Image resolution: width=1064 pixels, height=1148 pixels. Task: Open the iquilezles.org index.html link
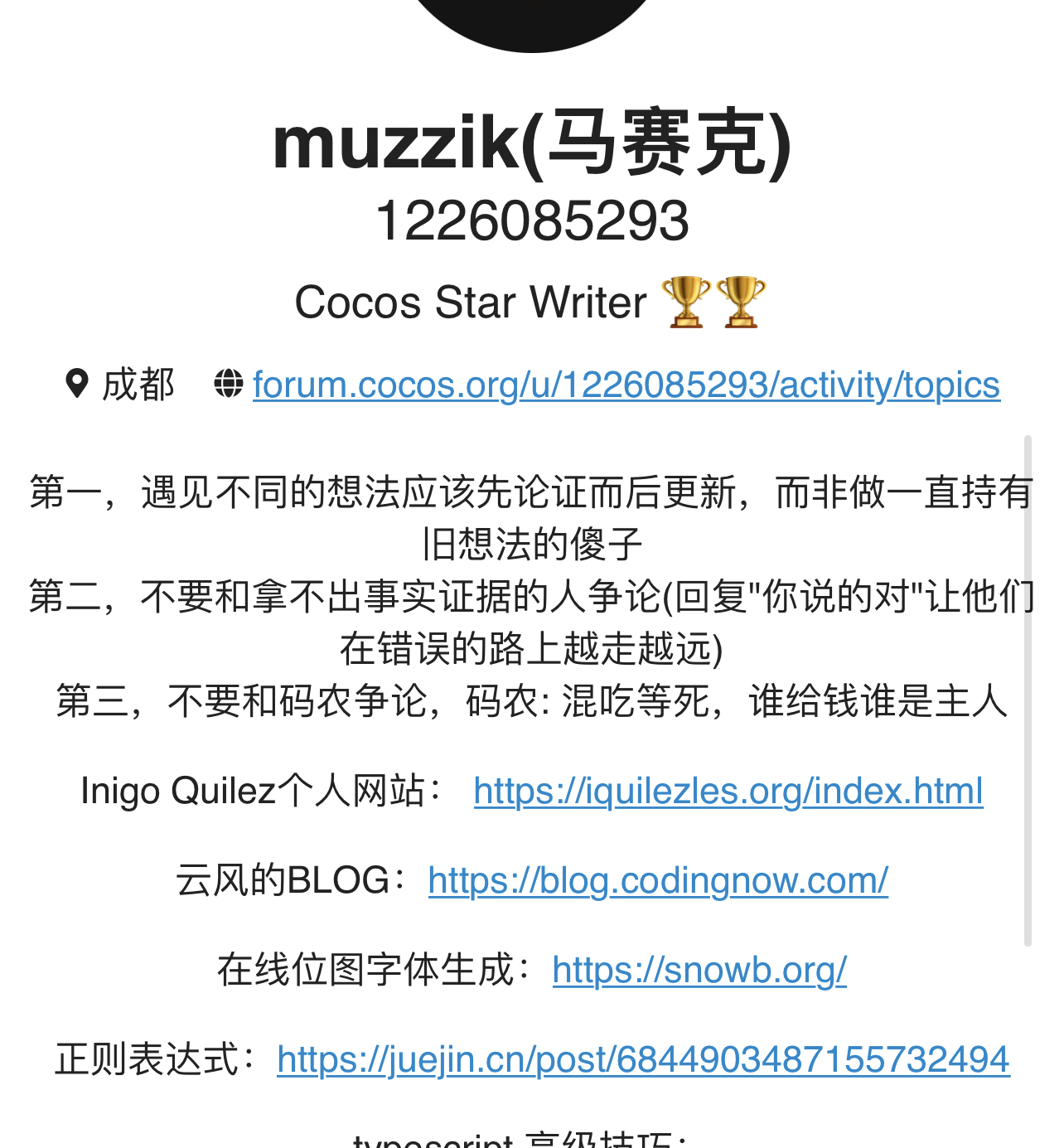tap(728, 791)
